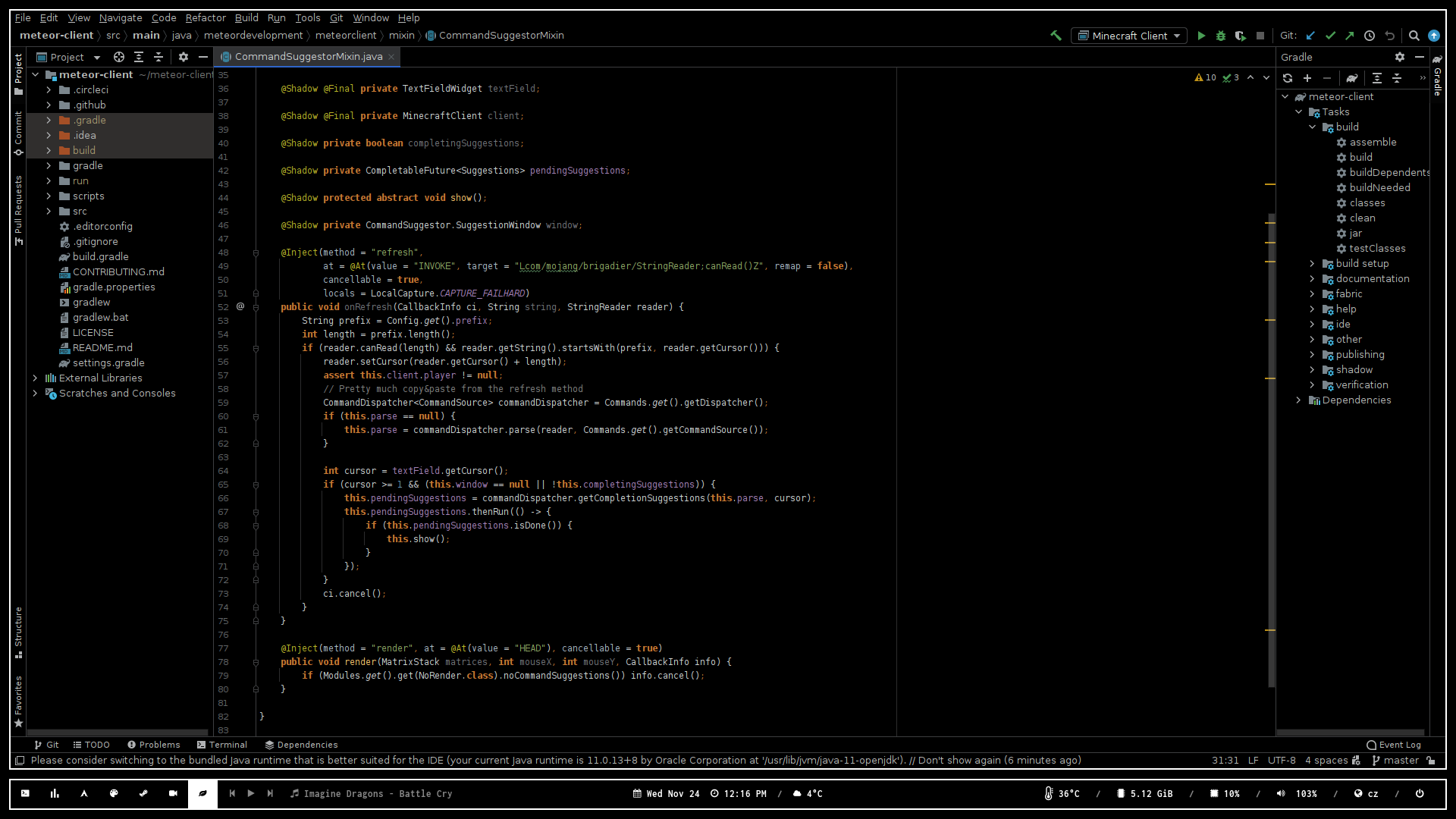
Task: Reload all Gradle projects
Action: 1288,78
